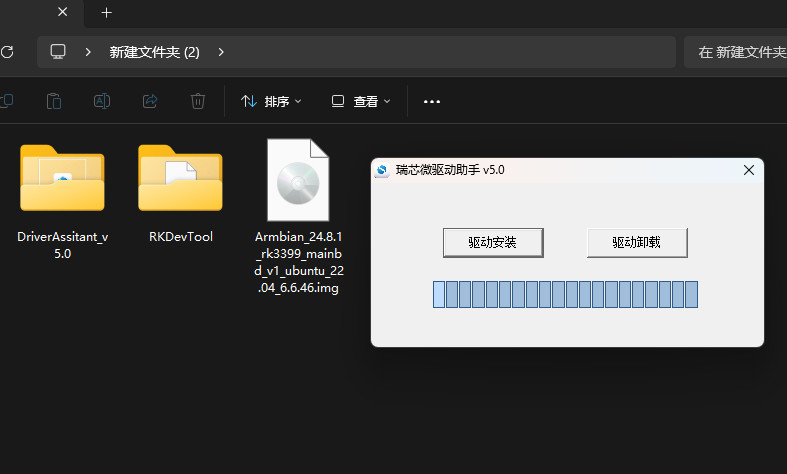Viewport: 787px width, 474px height.
Task: Open the 排序 sort dropdown
Action: click(x=271, y=101)
